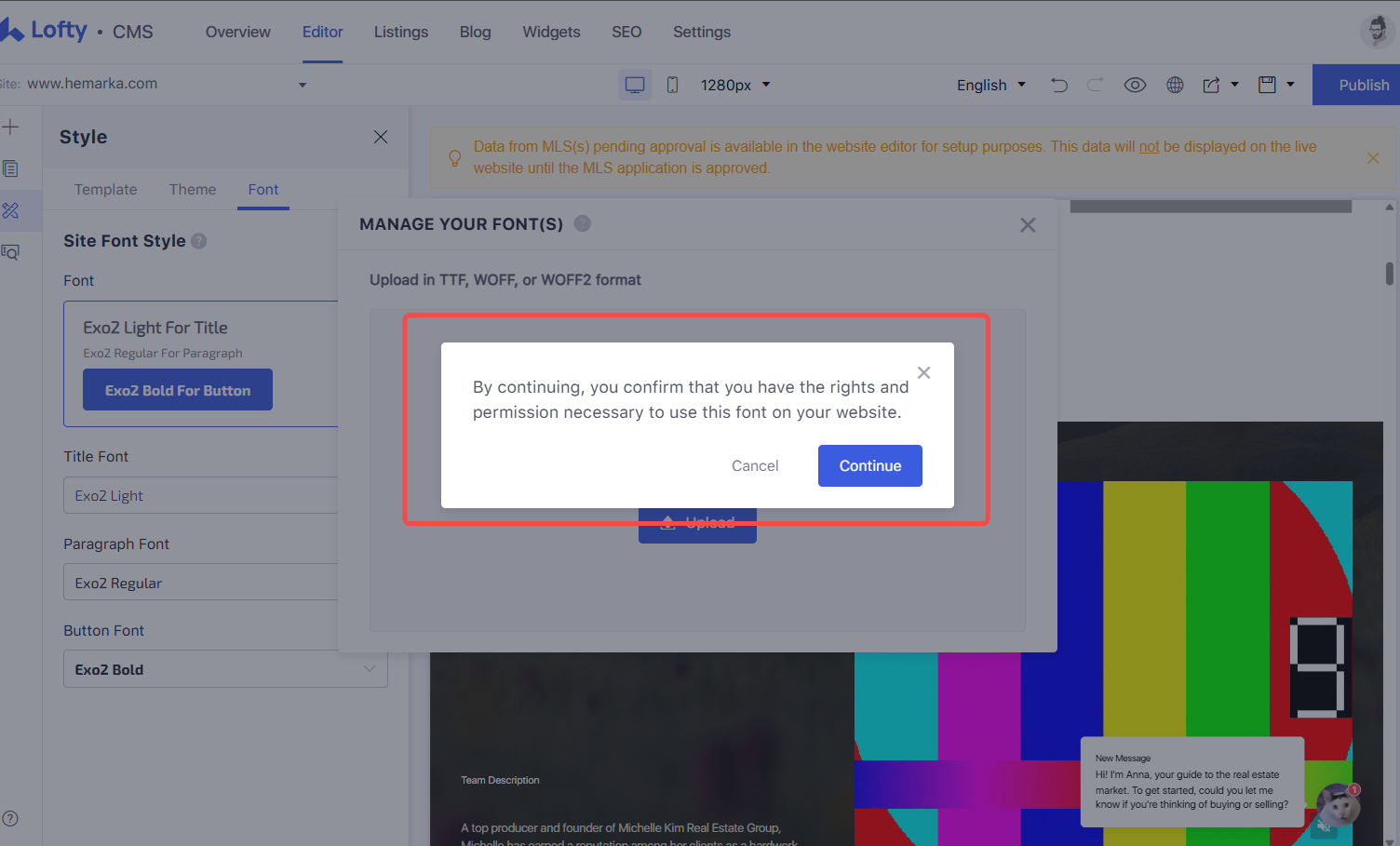The height and width of the screenshot is (846, 1400).
Task: Open the share export icon
Action: click(1211, 85)
